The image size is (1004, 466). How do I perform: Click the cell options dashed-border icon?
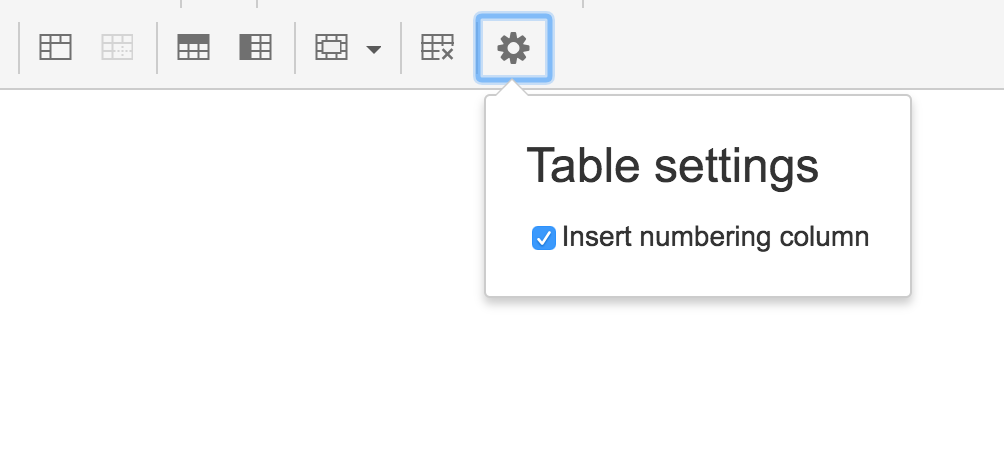click(331, 47)
